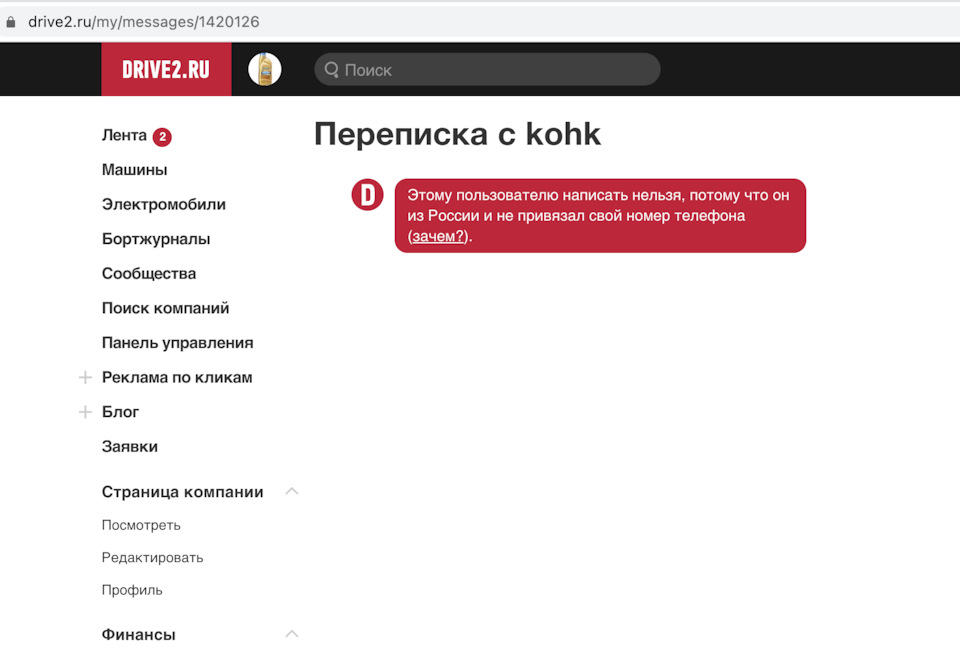The width and height of the screenshot is (960, 652).
Task: Click the search magnifier icon
Action: click(332, 70)
